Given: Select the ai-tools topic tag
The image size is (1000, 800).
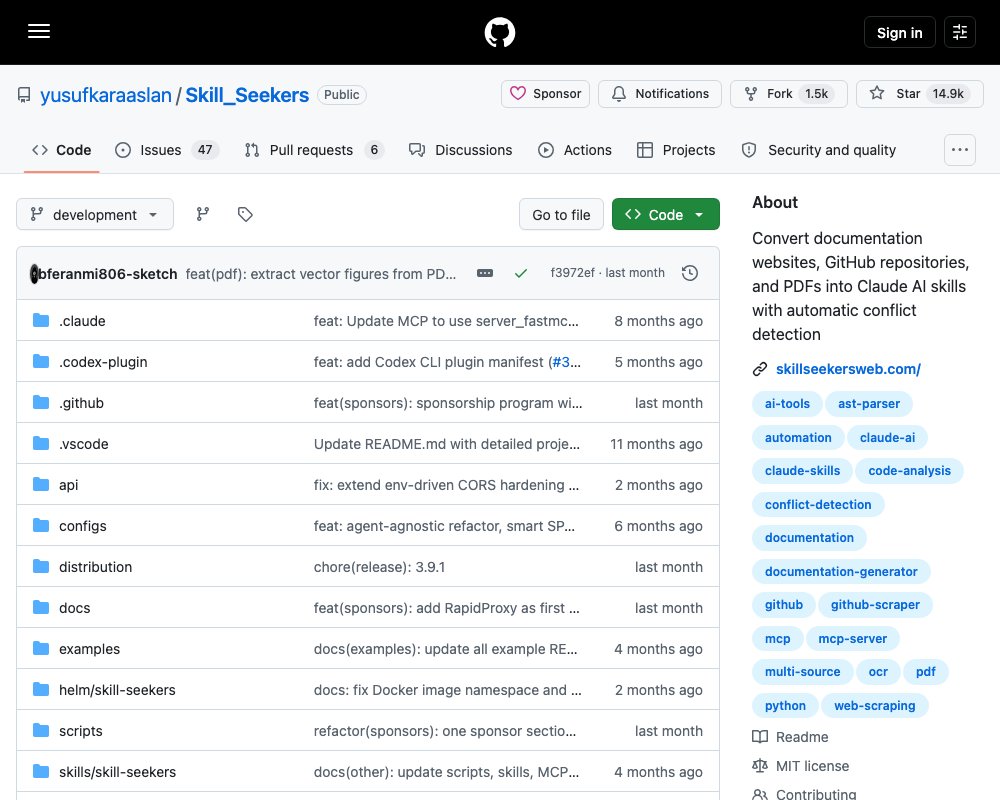Looking at the screenshot, I should [787, 404].
